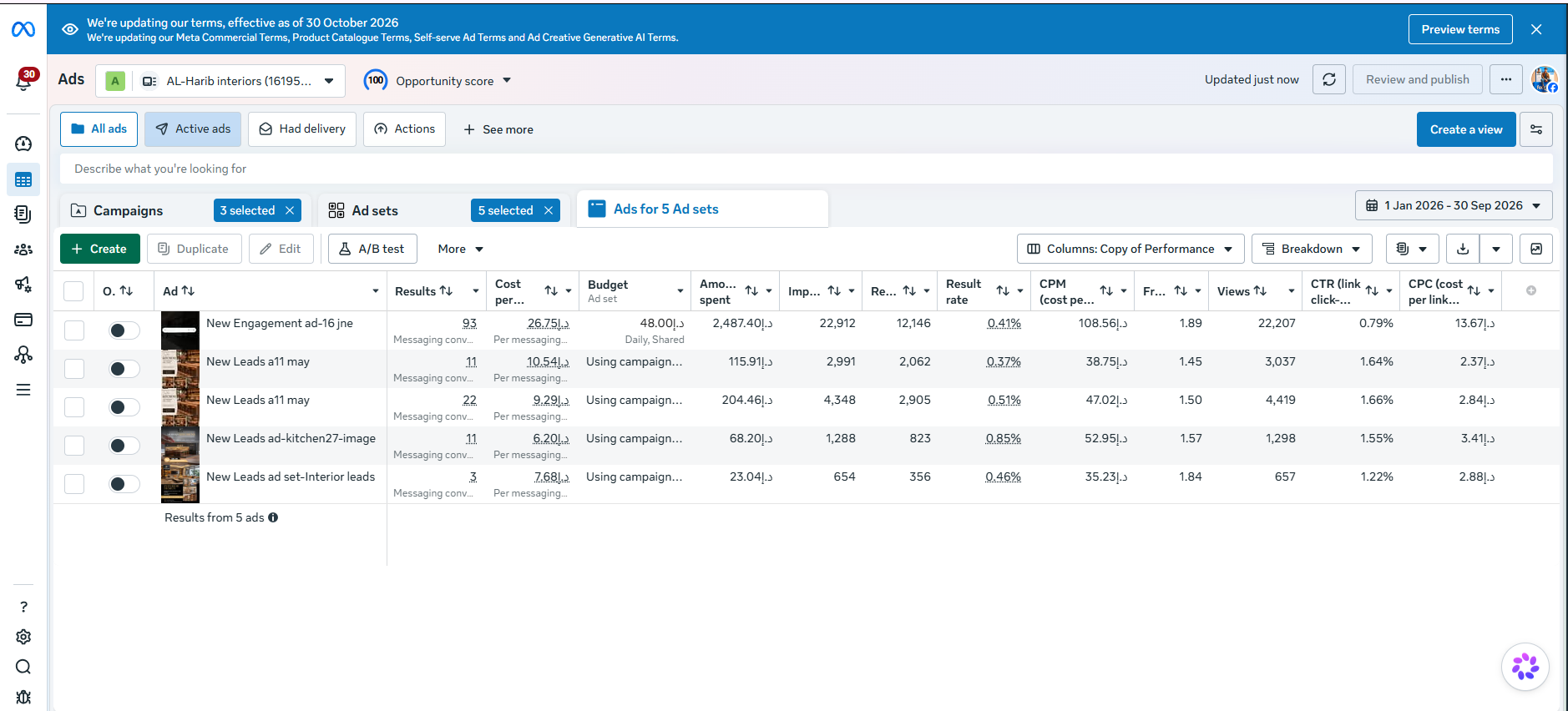Click the Preview terms button
Image resolution: width=1568 pixels, height=711 pixels.
1460,29
